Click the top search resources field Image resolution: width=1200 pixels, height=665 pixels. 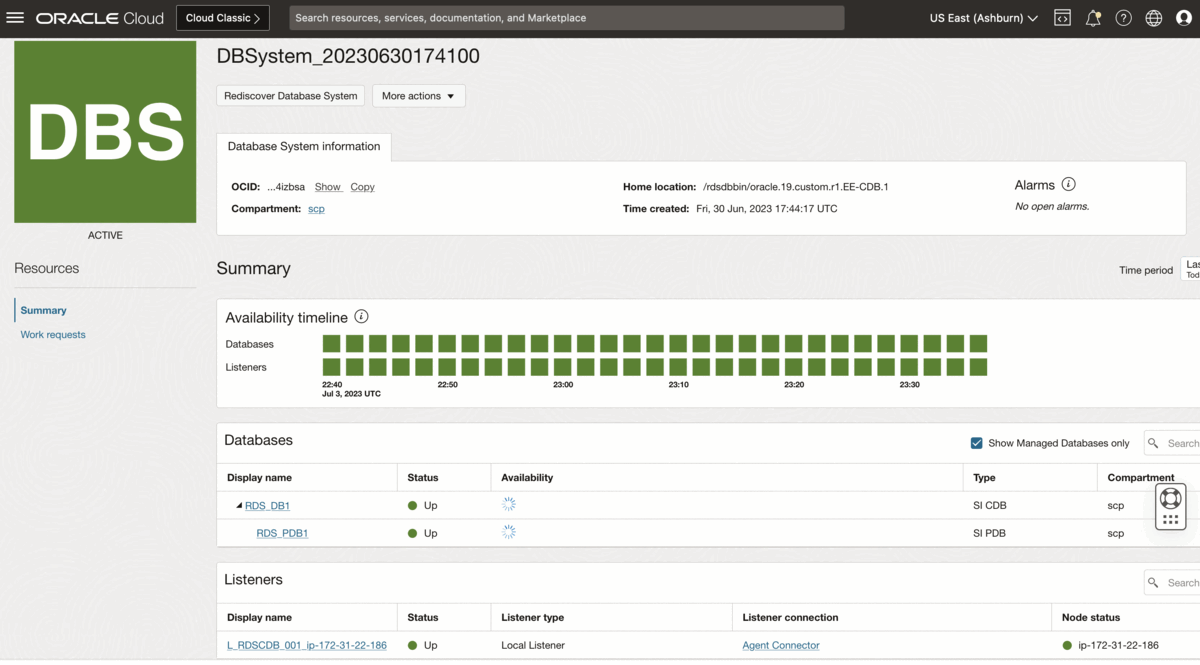point(566,18)
